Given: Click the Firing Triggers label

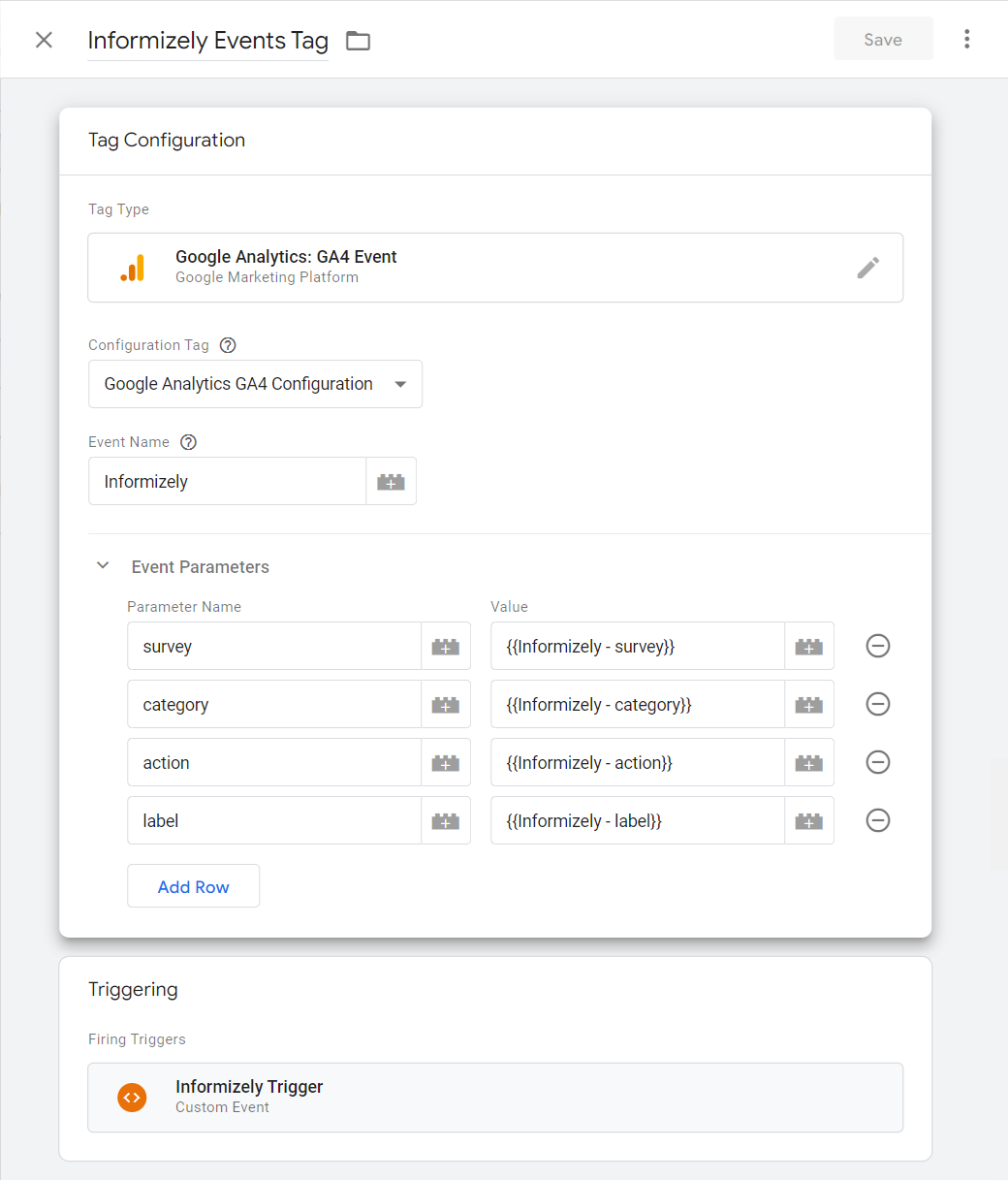Looking at the screenshot, I should [137, 1039].
